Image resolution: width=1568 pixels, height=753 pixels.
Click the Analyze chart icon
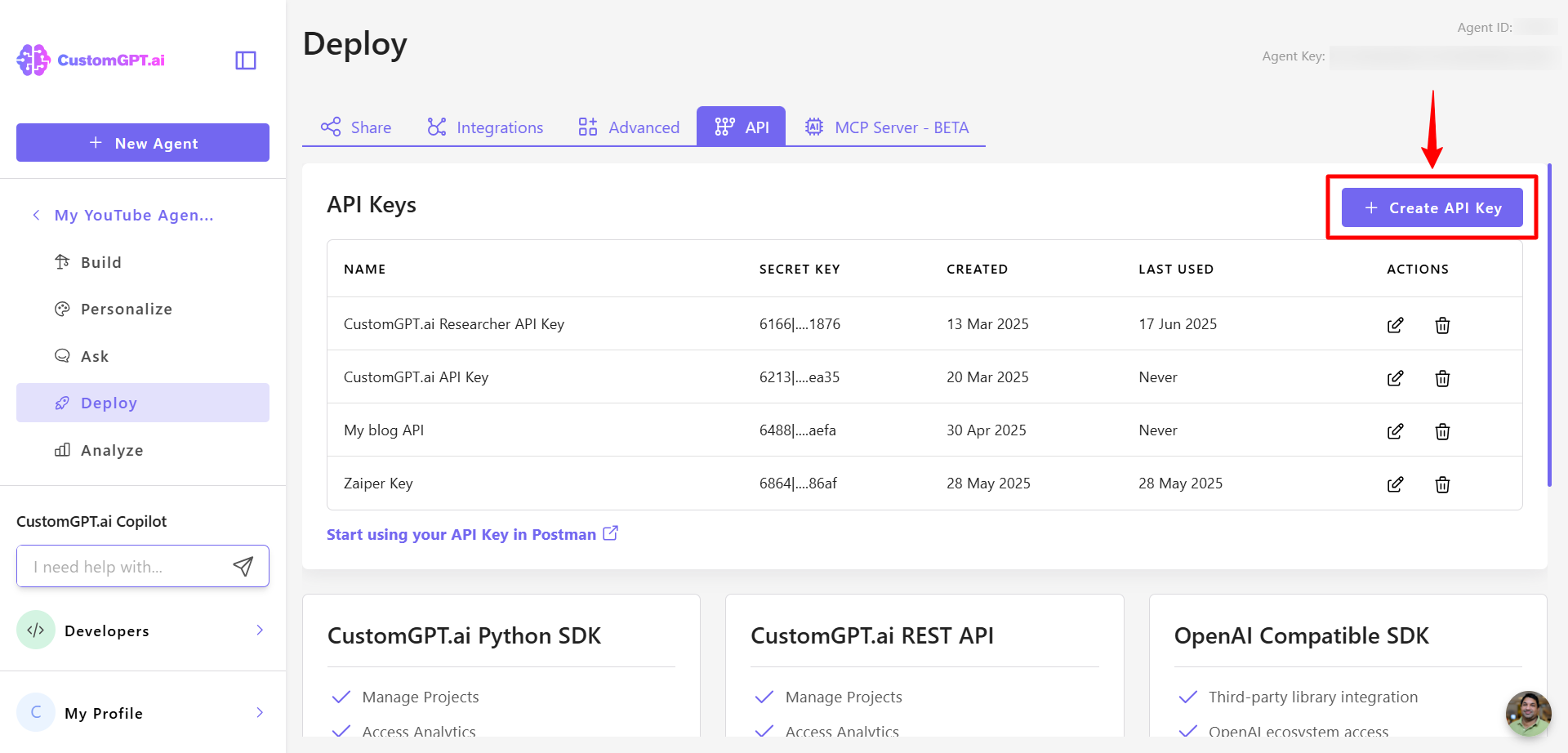coord(62,450)
